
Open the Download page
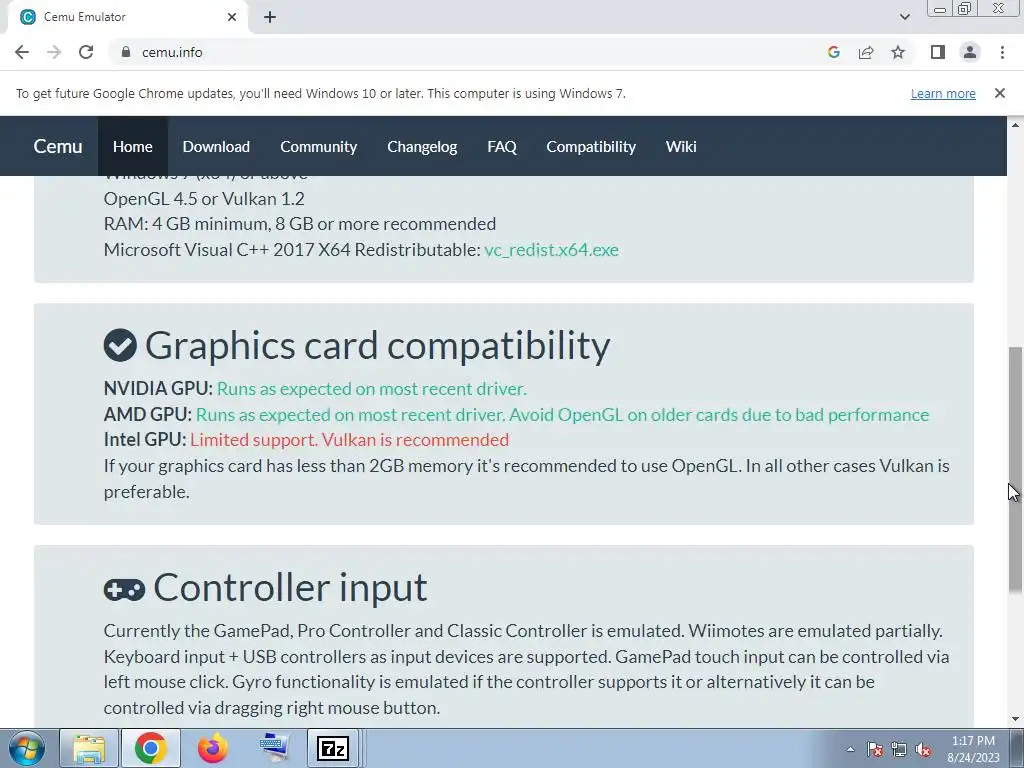pos(216,146)
